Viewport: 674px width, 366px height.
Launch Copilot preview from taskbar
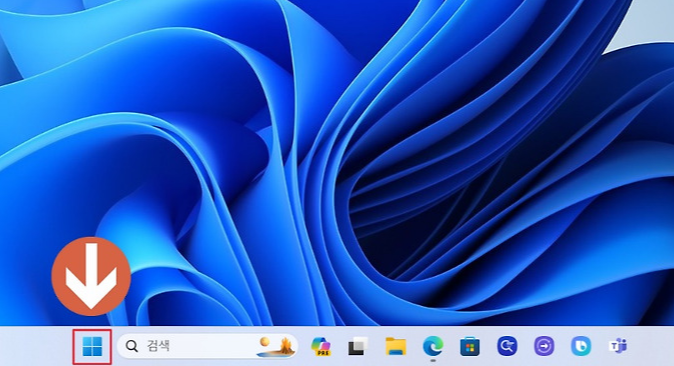click(x=321, y=347)
